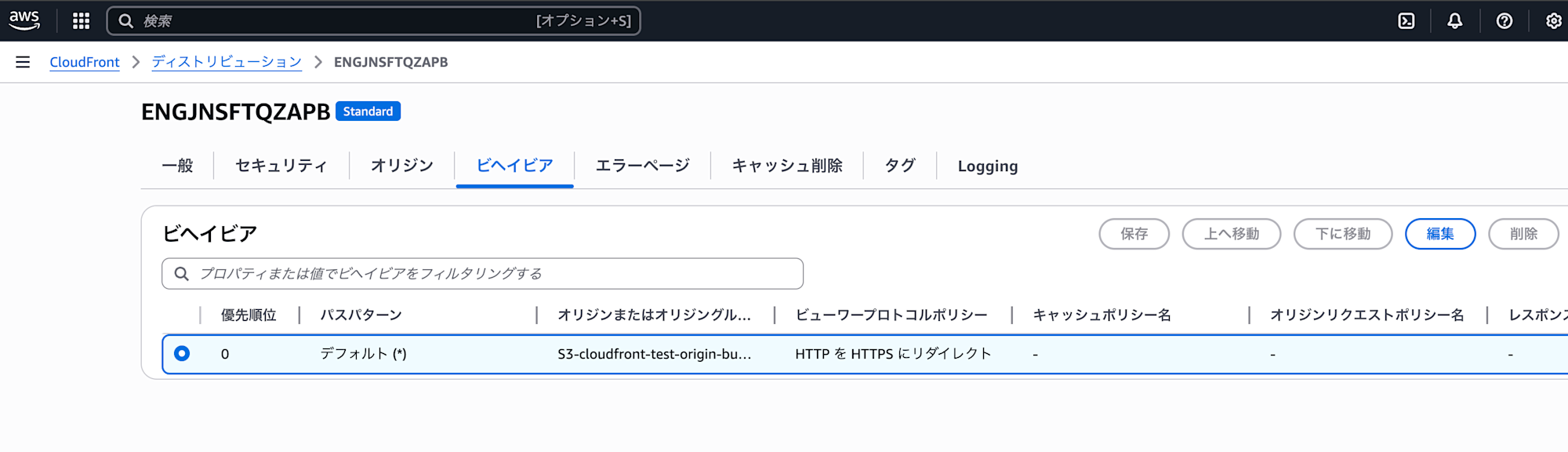Screen dimensions: 1568x452
Task: Open the settings gear icon
Action: point(1553,21)
